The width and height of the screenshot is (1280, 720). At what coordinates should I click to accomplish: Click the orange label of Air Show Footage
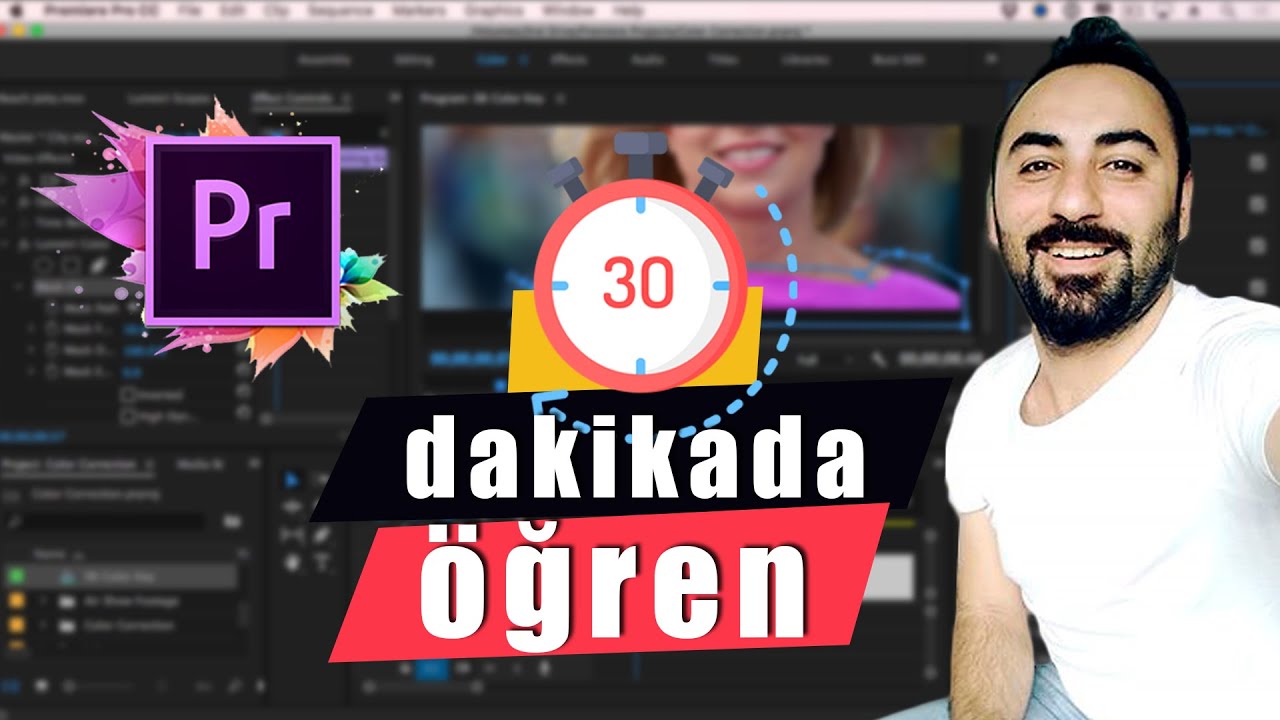[x=15, y=601]
